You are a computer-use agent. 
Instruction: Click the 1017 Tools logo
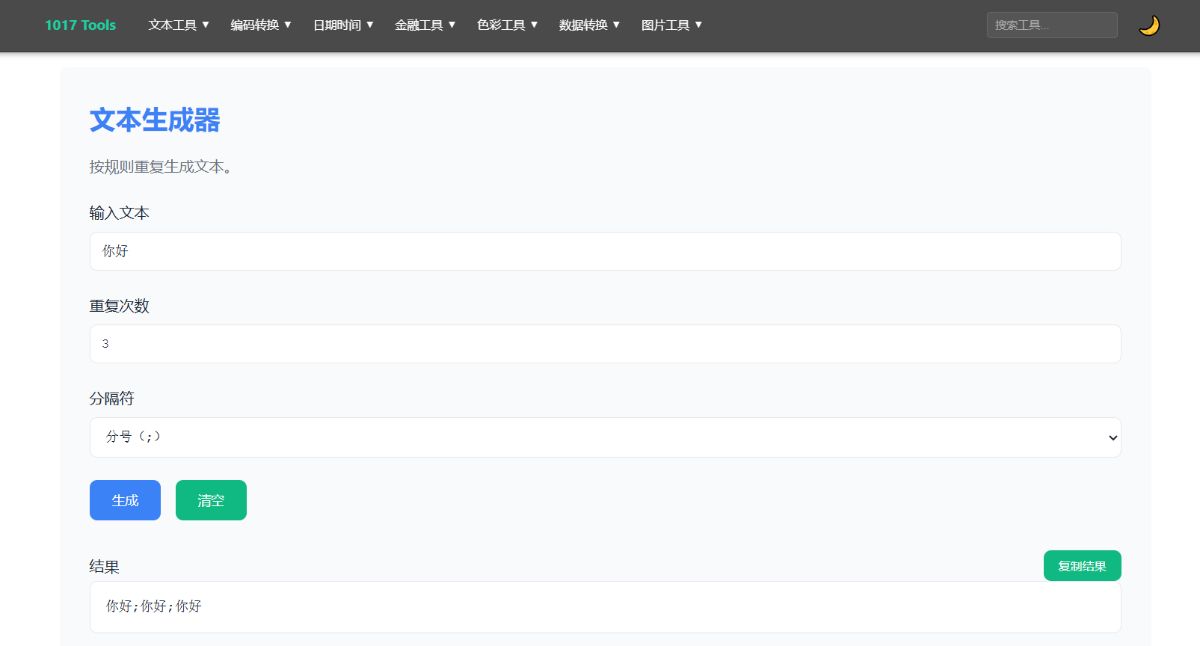(80, 25)
